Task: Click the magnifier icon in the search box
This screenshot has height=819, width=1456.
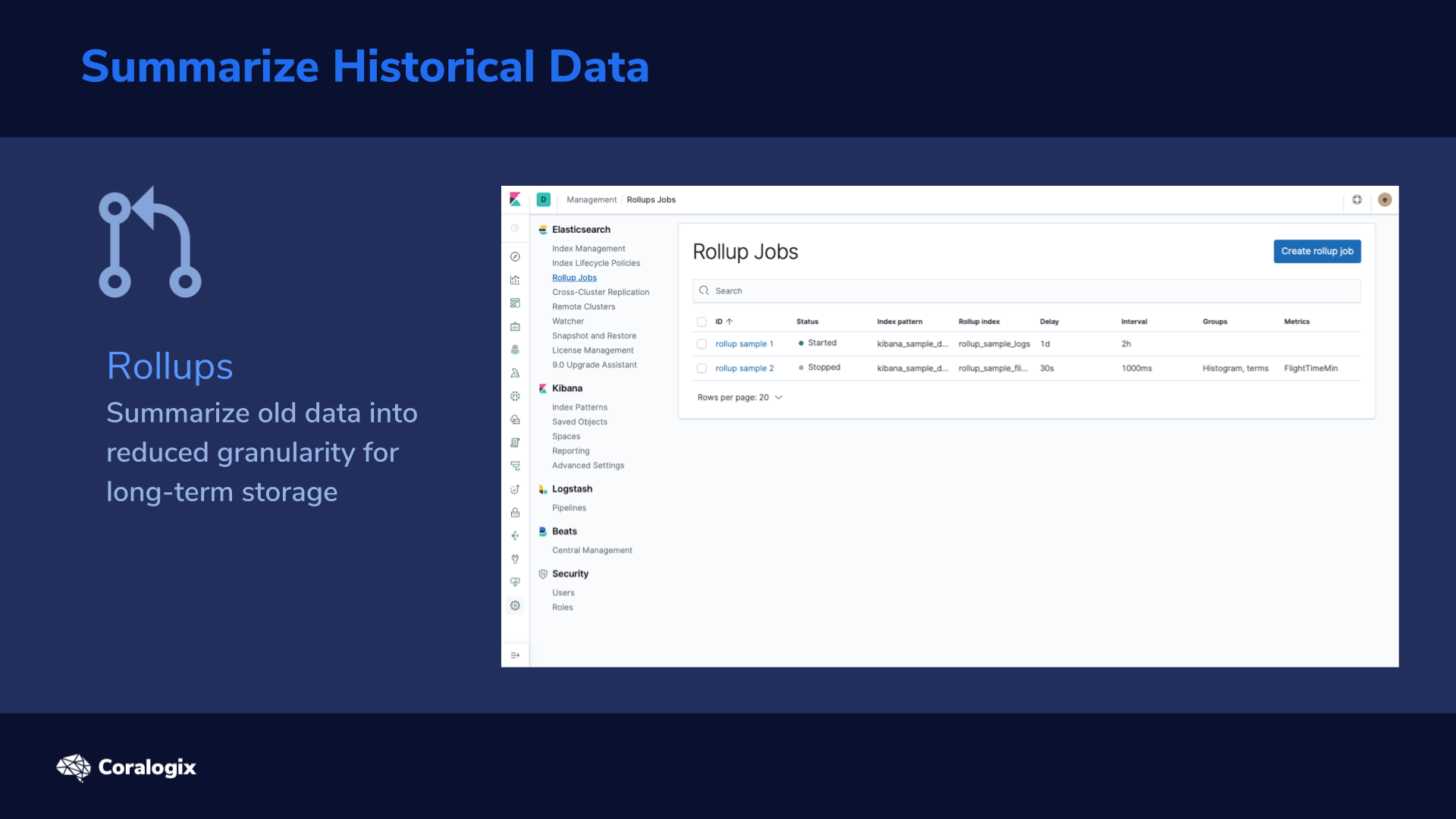Action: pyautogui.click(x=704, y=290)
